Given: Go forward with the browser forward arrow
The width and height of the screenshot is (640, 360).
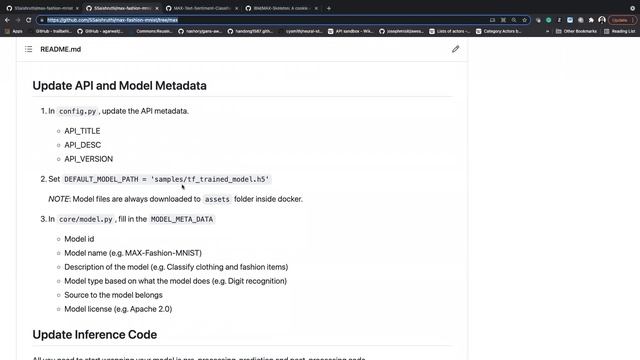Looking at the screenshot, I should coord(18,20).
